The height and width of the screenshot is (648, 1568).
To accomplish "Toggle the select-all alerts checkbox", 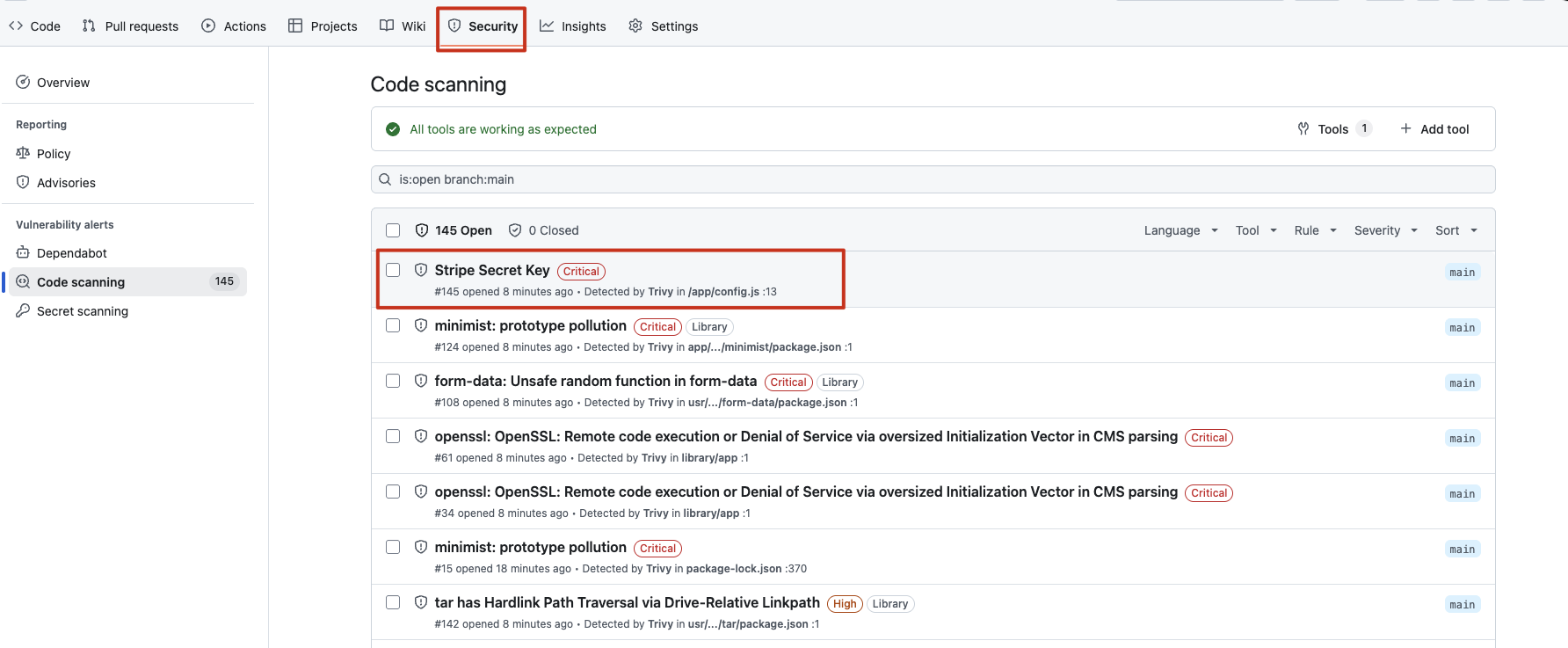I will (x=393, y=230).
